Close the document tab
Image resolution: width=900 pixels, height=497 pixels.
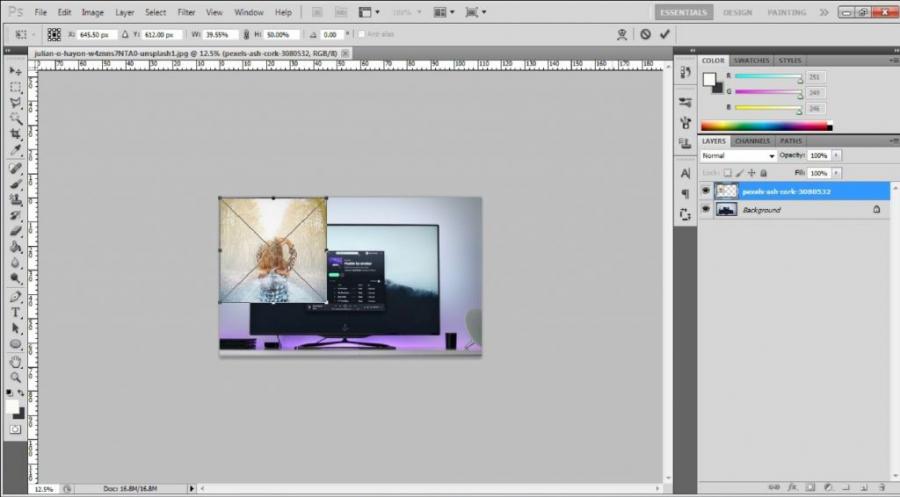click(345, 53)
